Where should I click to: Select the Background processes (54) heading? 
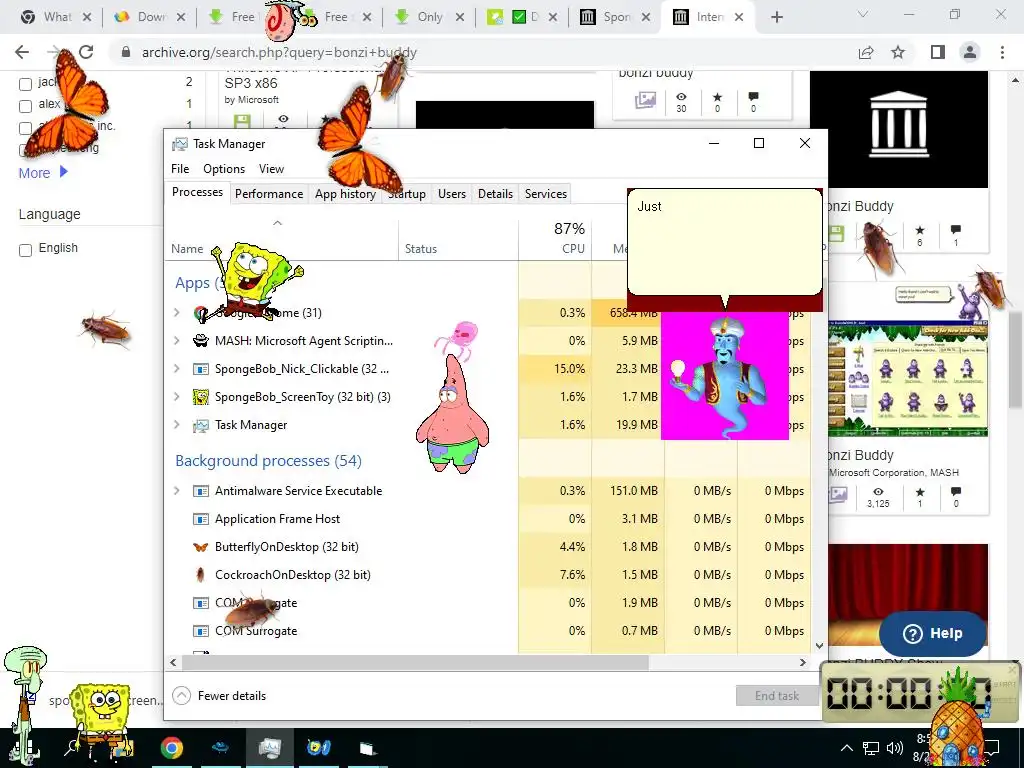coord(268,461)
